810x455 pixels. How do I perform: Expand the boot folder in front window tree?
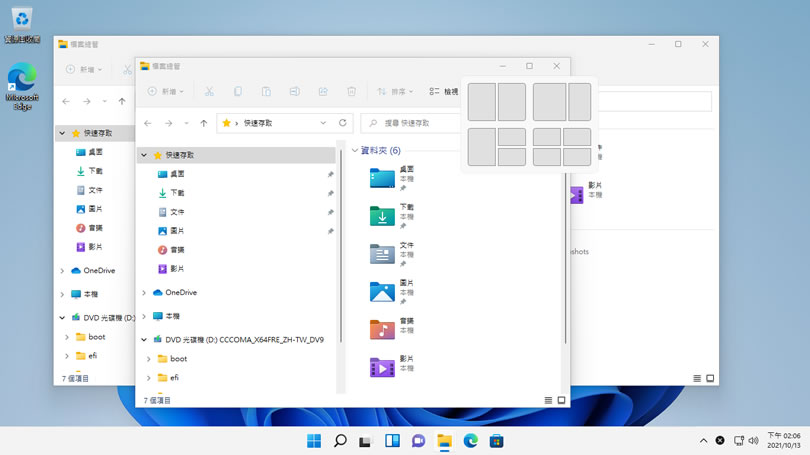click(x=149, y=358)
